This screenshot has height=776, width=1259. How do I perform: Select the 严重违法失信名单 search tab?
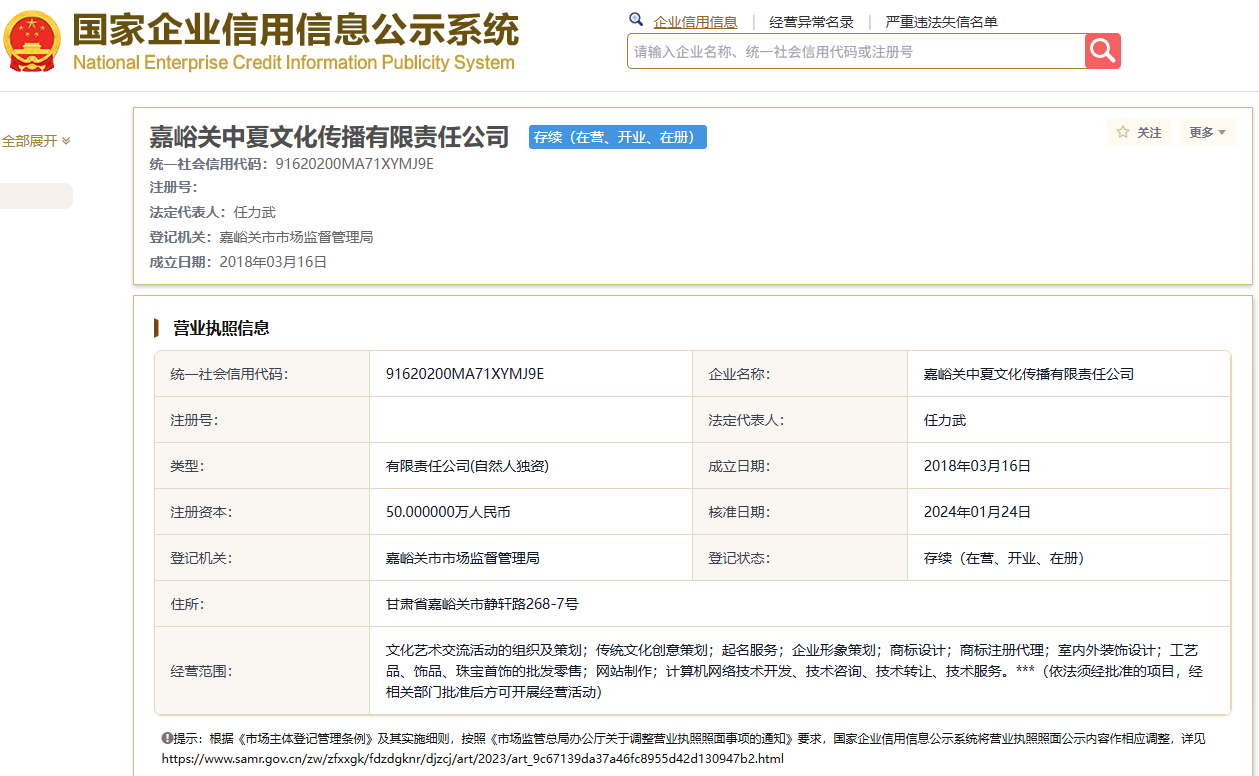941,22
